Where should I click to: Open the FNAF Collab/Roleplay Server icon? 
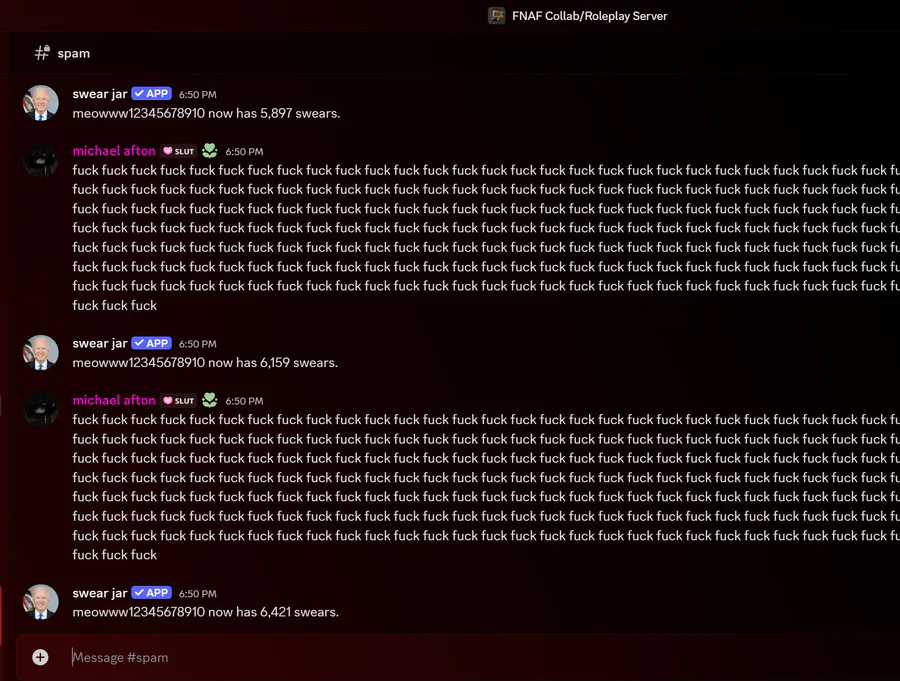[x=496, y=16]
